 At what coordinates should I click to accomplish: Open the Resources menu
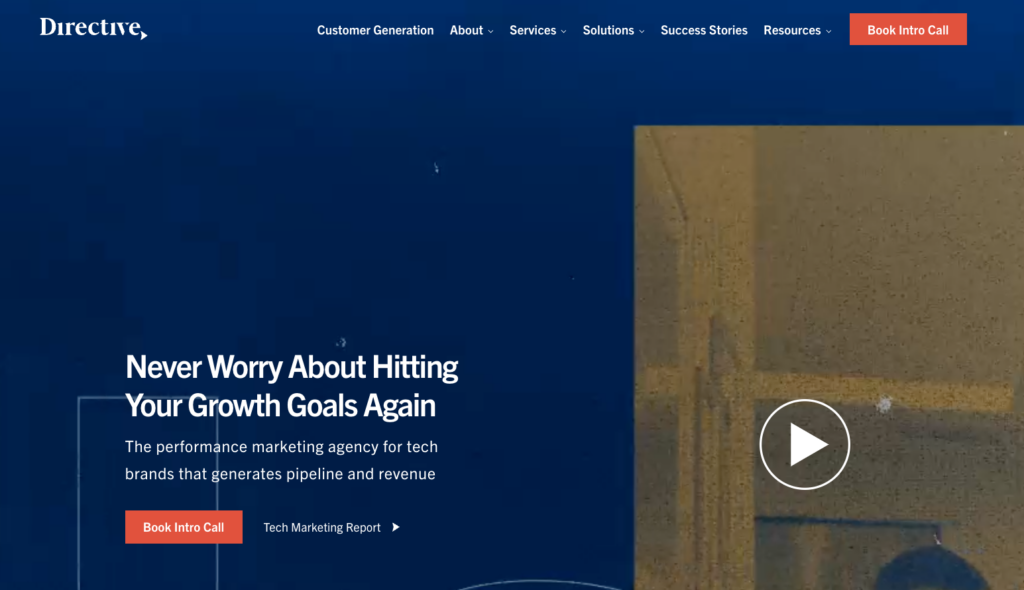coord(792,30)
